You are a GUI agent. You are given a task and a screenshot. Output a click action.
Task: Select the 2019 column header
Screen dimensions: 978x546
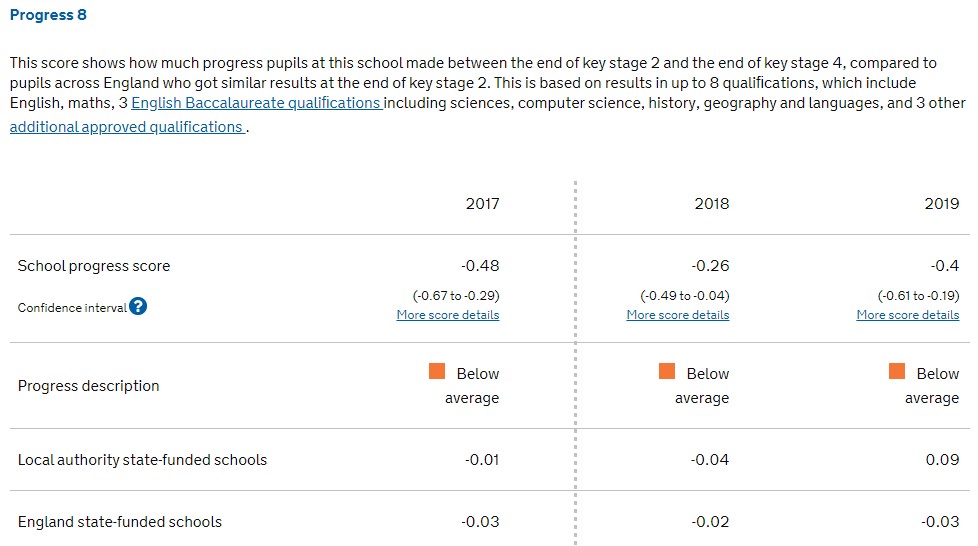[x=942, y=204]
